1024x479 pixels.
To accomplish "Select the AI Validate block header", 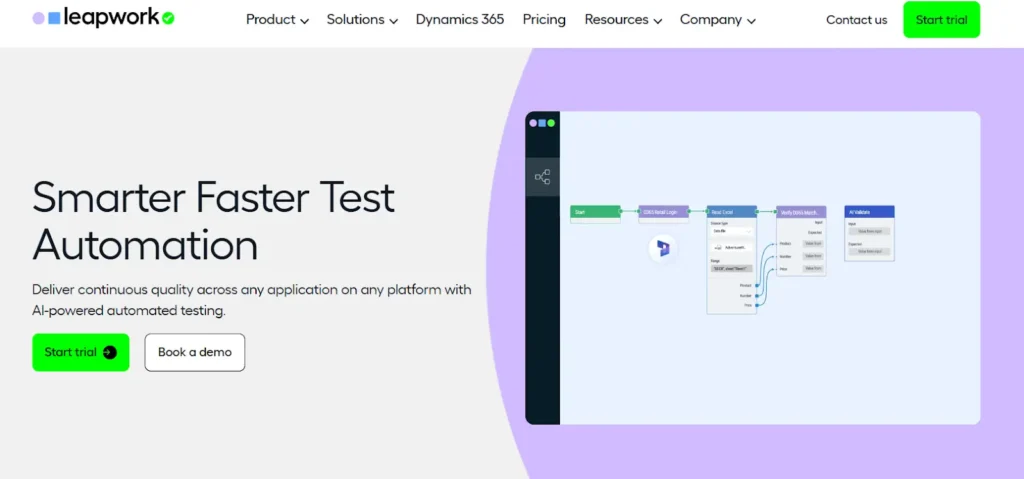I will click(x=869, y=212).
